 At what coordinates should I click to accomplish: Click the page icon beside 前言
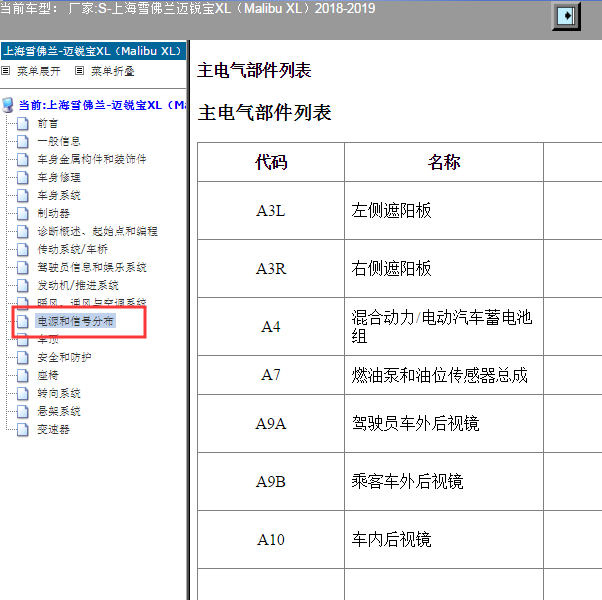(x=23, y=124)
